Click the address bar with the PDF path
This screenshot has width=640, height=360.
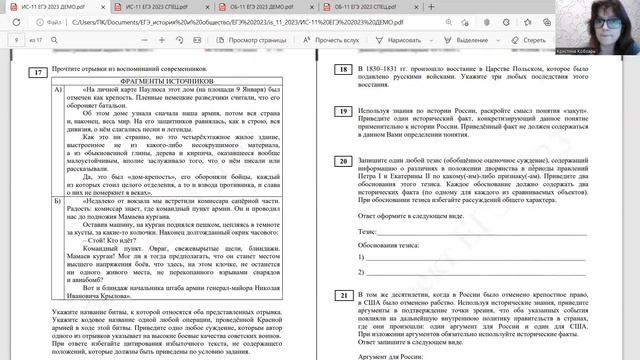pos(237,22)
